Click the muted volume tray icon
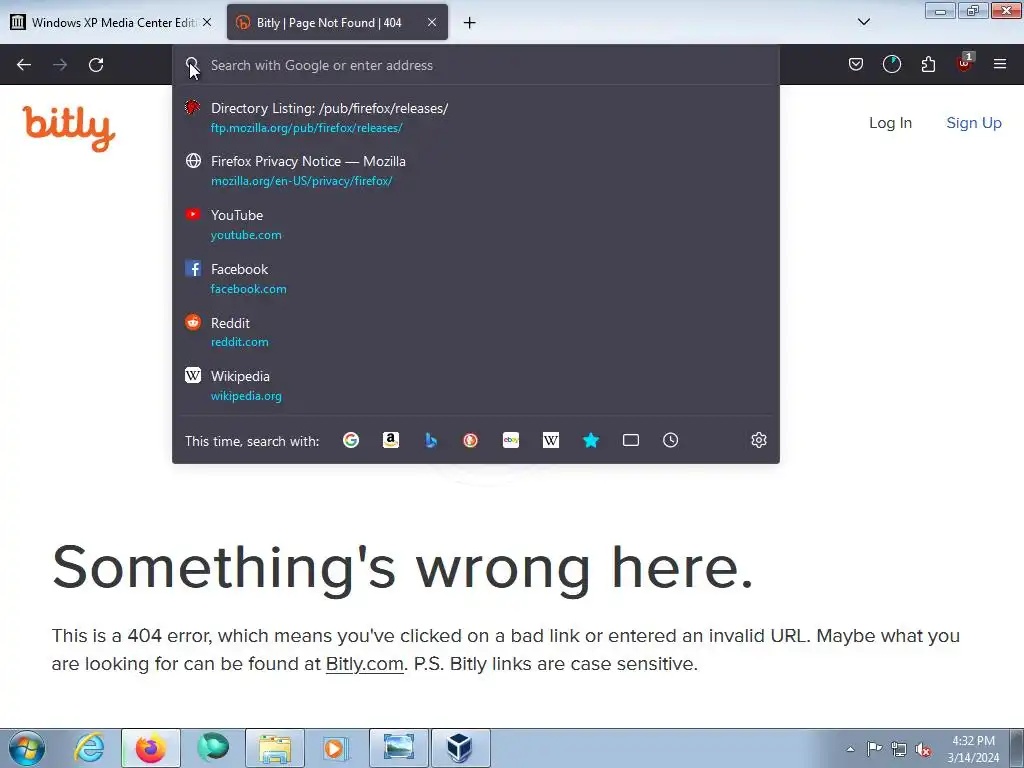 [923, 750]
